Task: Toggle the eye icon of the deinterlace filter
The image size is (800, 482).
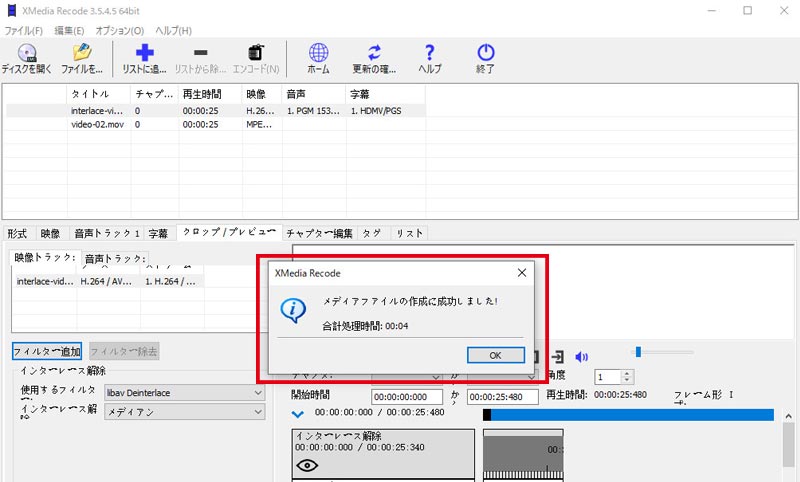Action: coord(307,465)
